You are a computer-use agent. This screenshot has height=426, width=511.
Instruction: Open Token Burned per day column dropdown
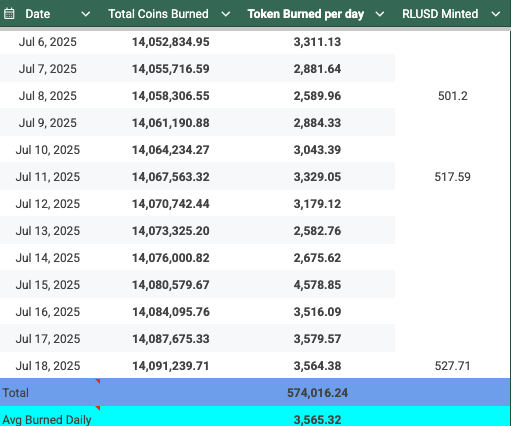[380, 14]
